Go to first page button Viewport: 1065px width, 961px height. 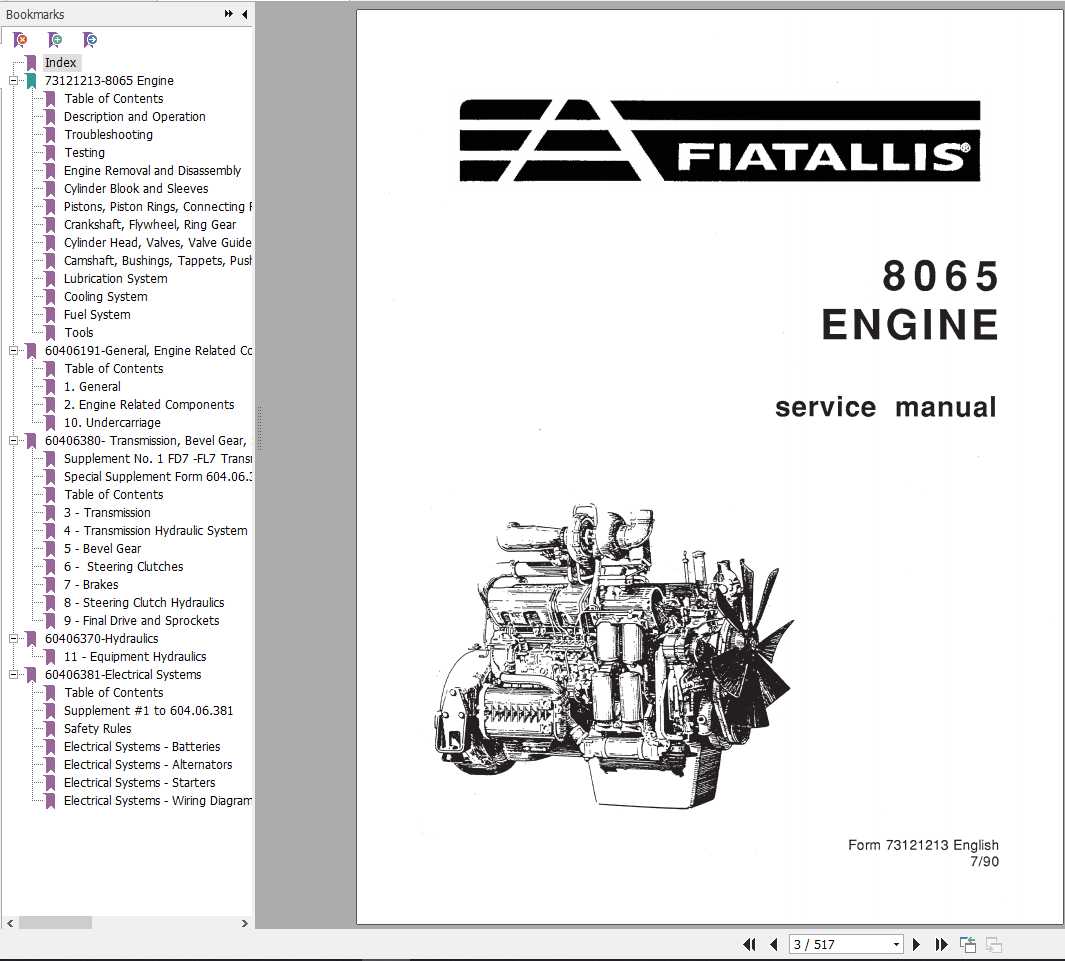(750, 944)
